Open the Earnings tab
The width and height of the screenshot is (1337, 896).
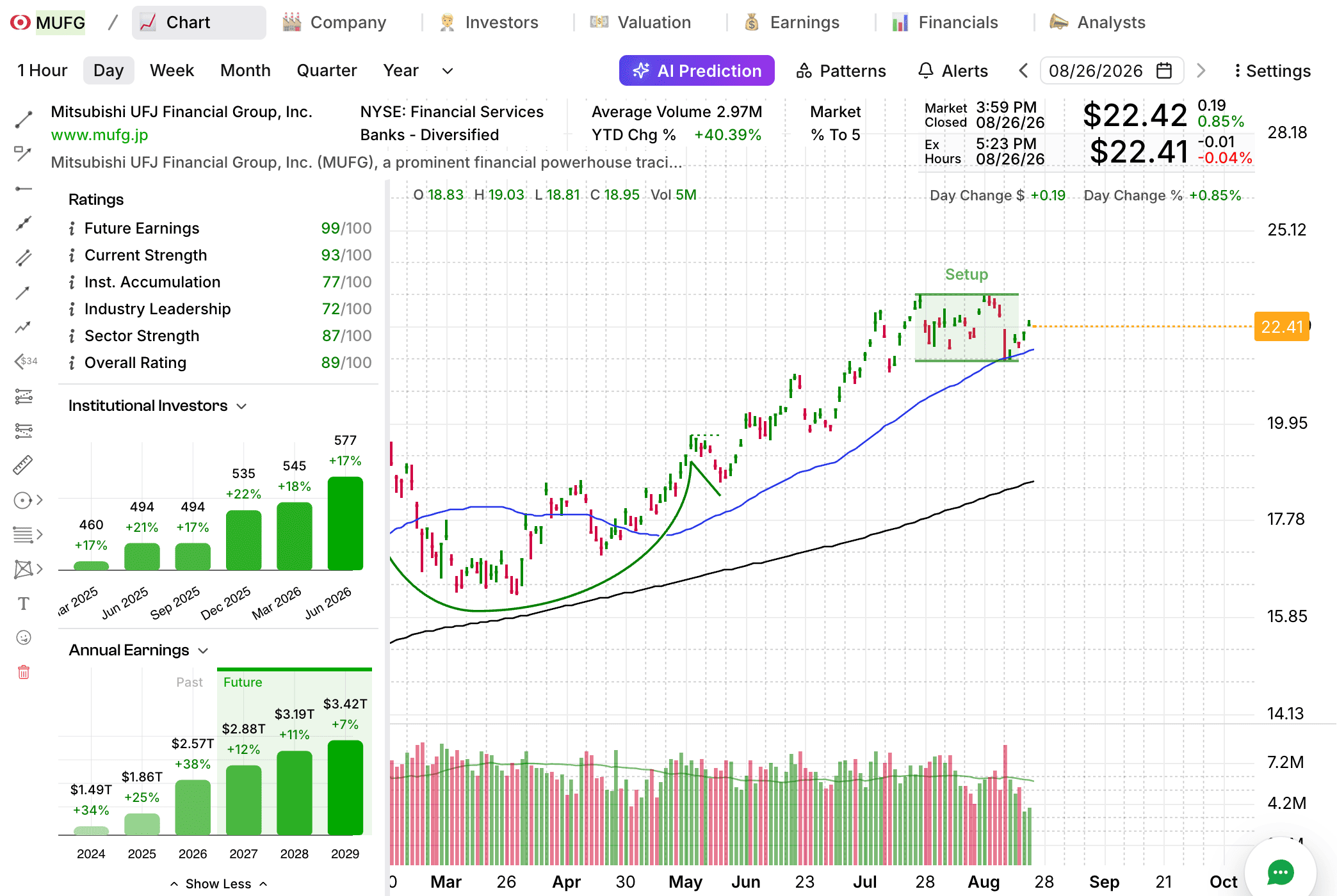coord(791,22)
